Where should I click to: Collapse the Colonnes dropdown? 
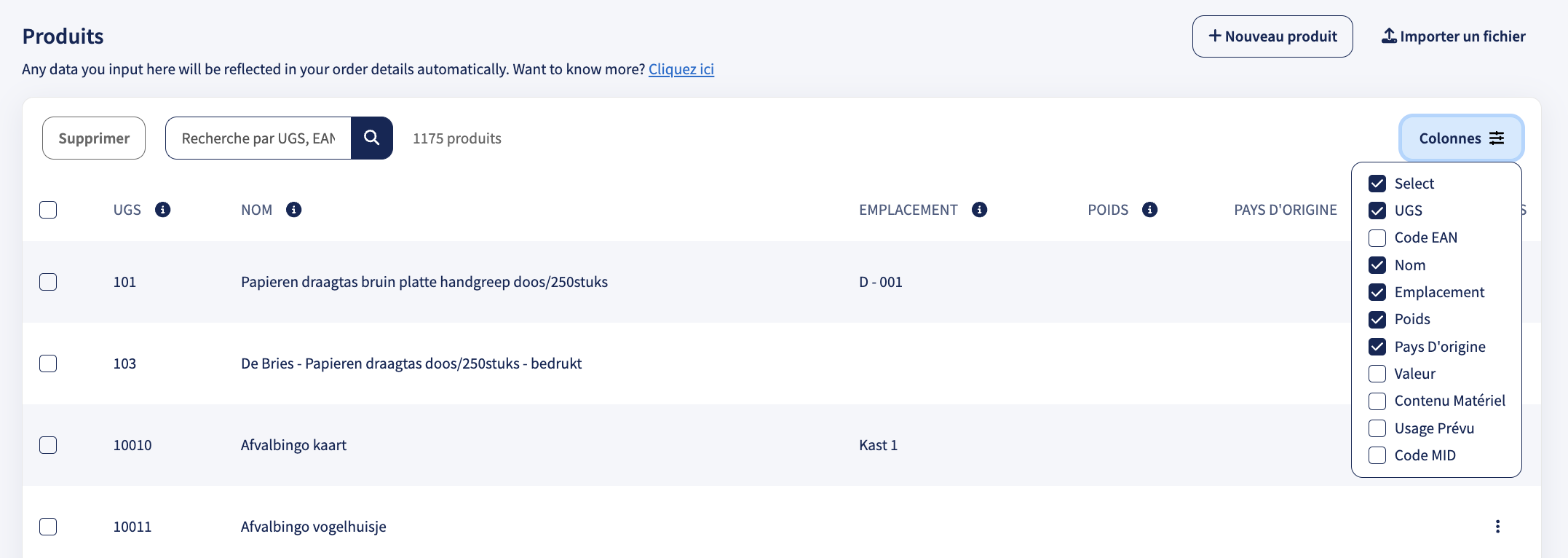point(1461,138)
